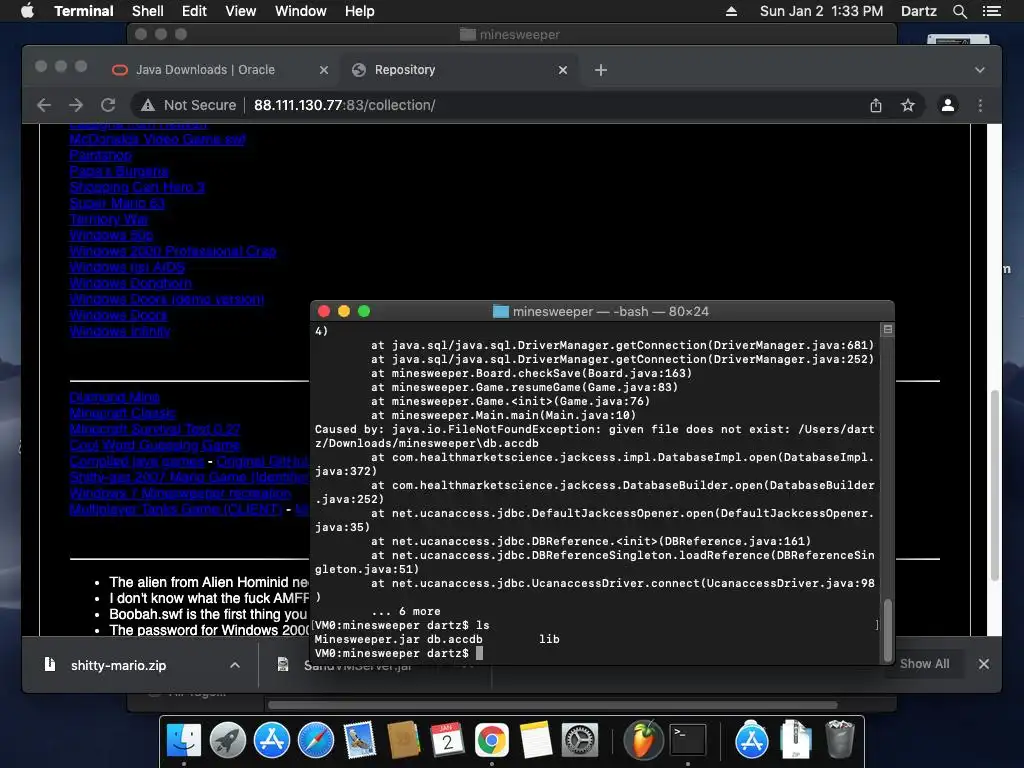The height and width of the screenshot is (768, 1024).
Task: Open the View menu
Action: 240,11
